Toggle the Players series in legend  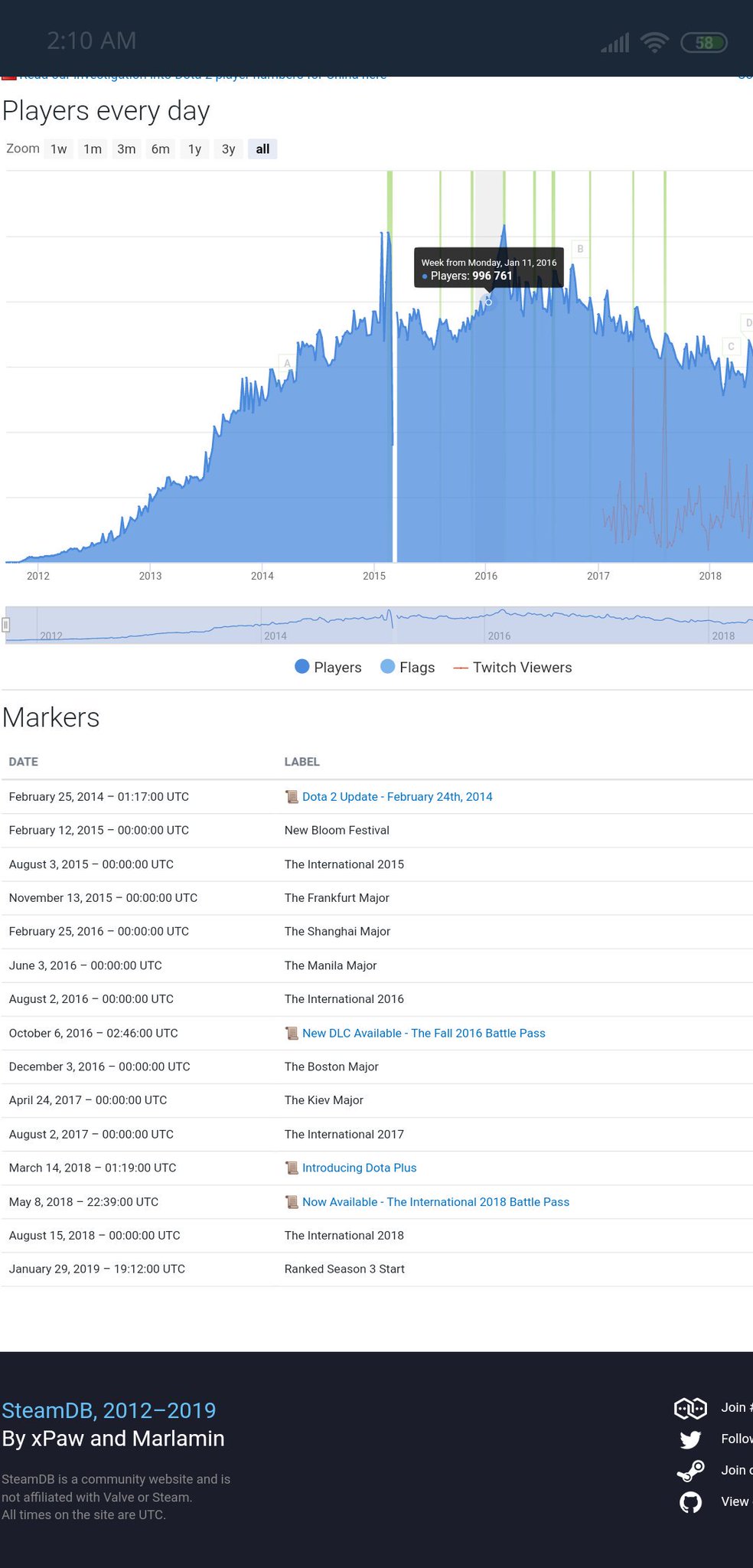328,667
